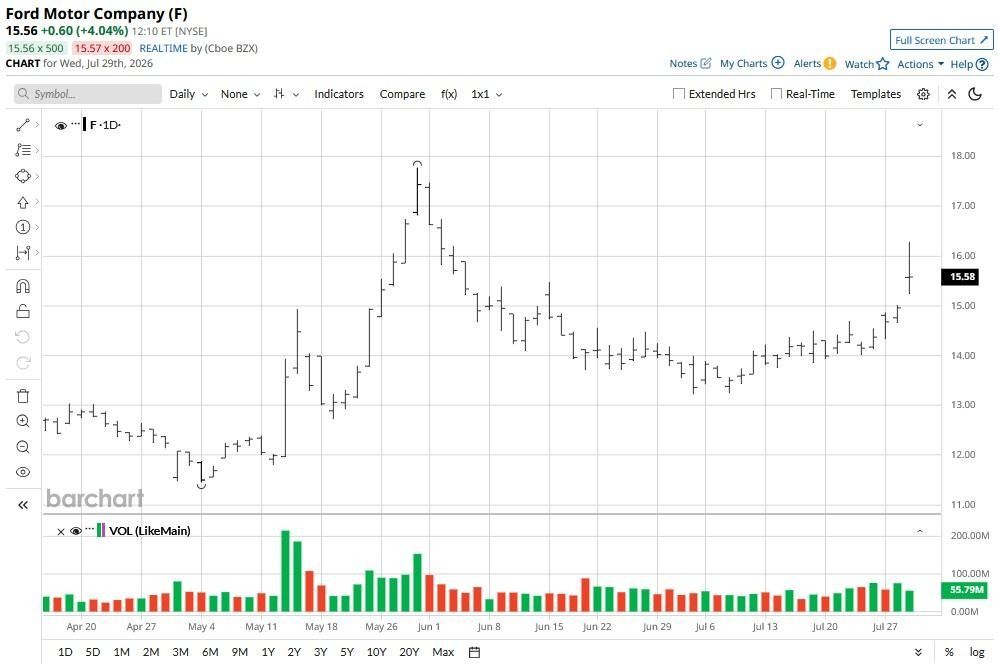Add Ford to Watch list
The width and height of the screenshot is (998, 668).
(866, 64)
